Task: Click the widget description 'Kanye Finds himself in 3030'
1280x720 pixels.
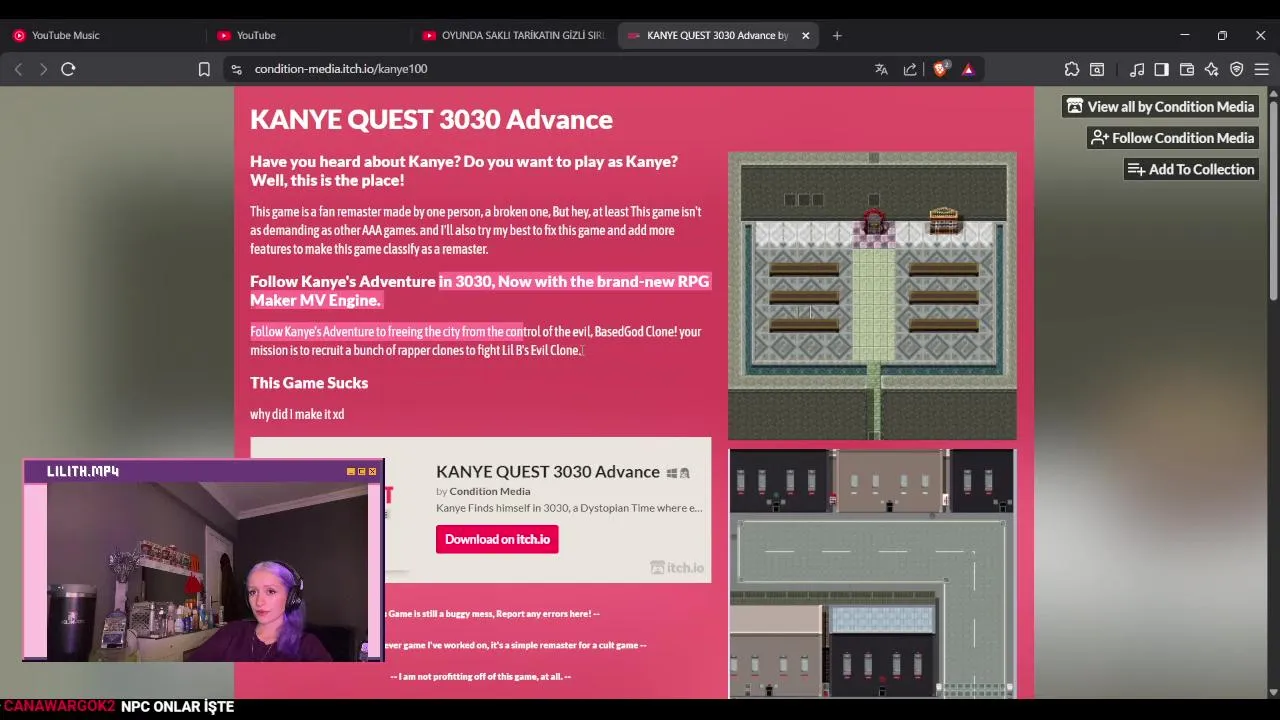Action: [x=569, y=508]
